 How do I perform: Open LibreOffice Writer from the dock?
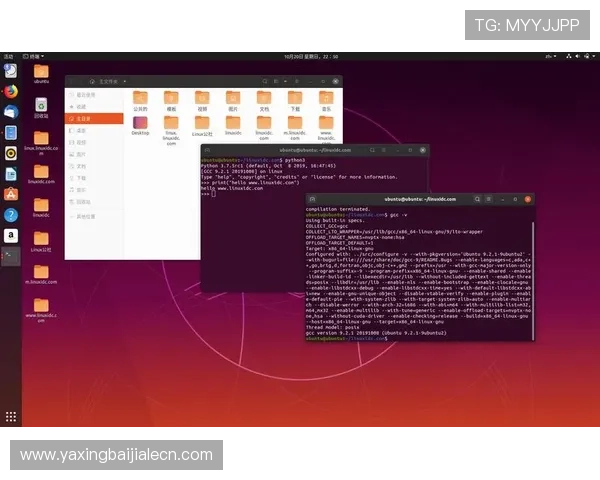(11, 174)
